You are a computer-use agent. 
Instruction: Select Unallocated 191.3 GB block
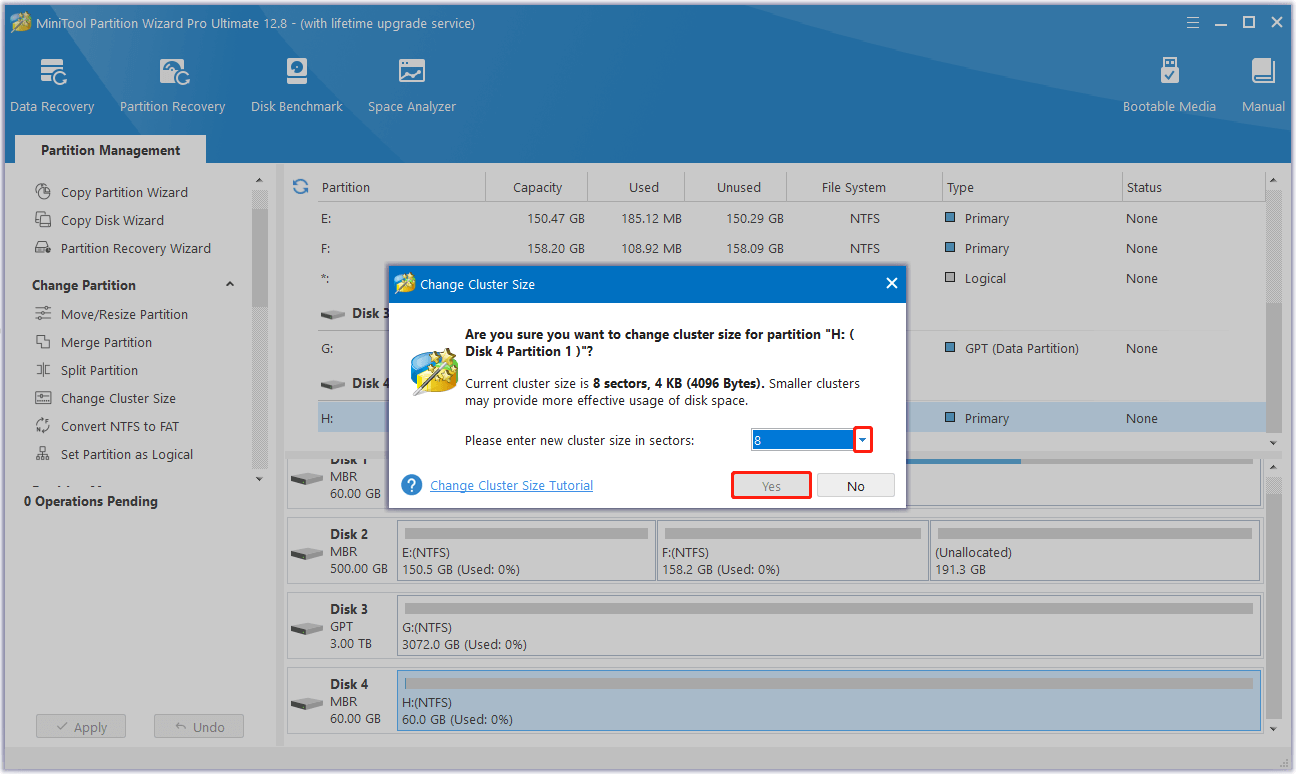1094,550
